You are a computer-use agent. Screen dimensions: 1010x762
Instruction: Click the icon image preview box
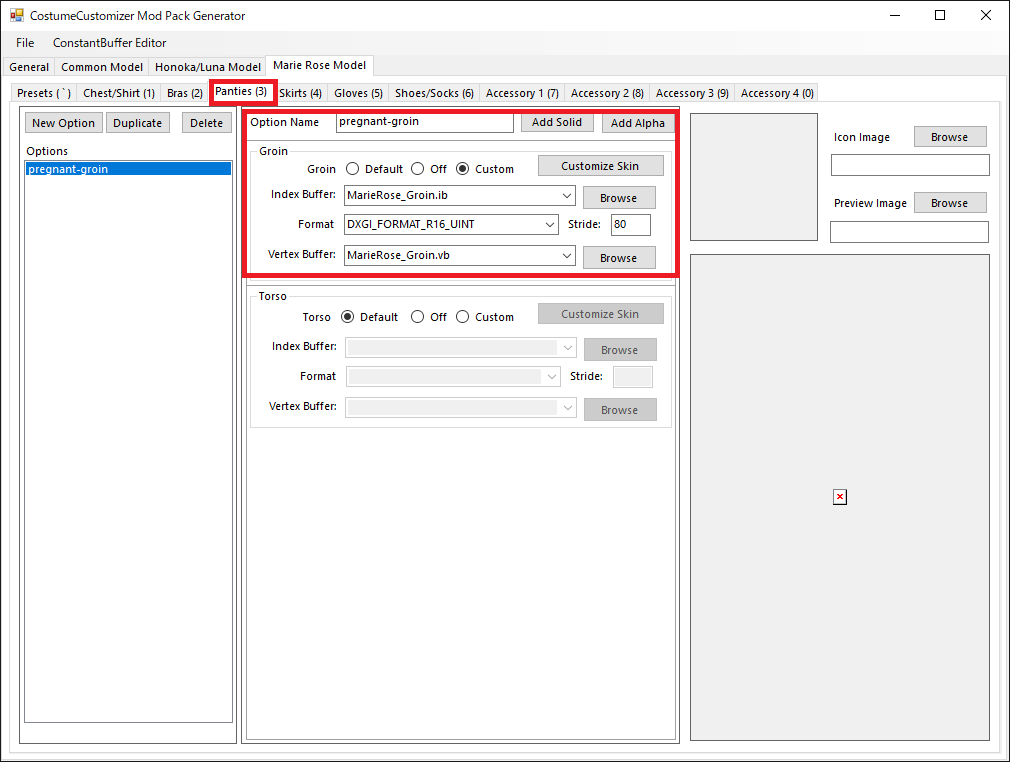[x=754, y=177]
